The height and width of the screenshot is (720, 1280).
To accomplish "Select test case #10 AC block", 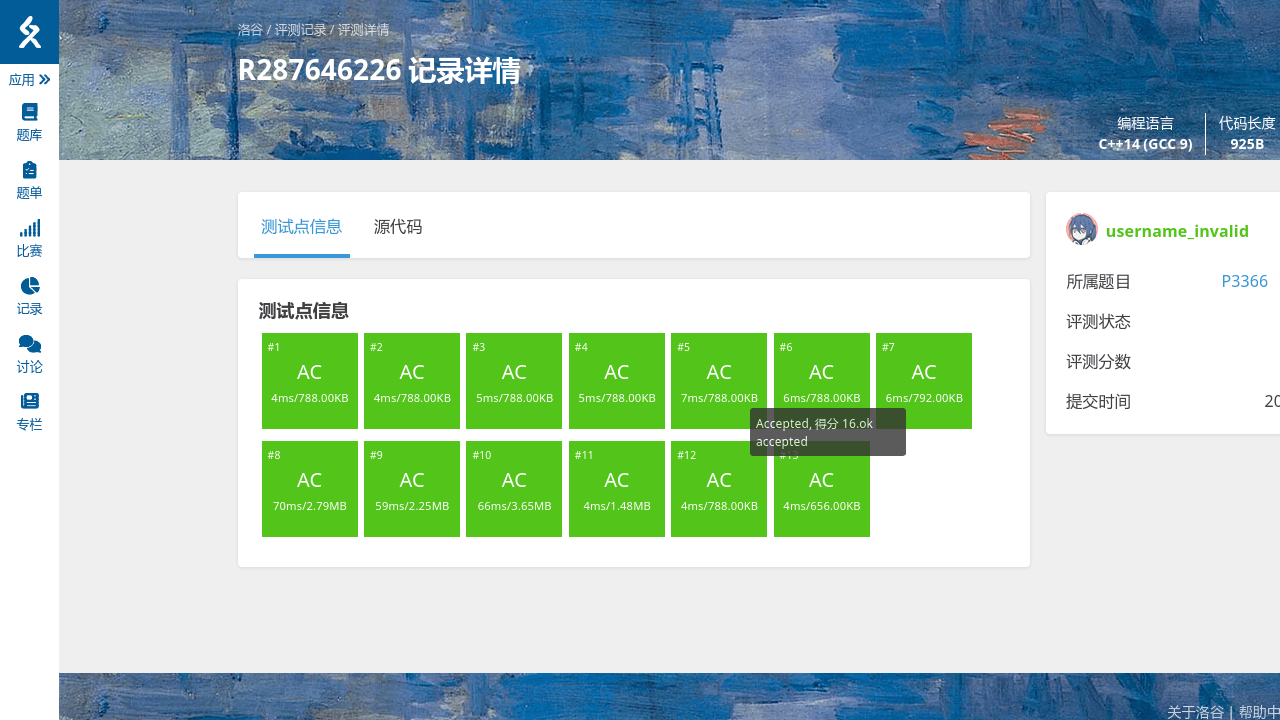I will pyautogui.click(x=514, y=489).
